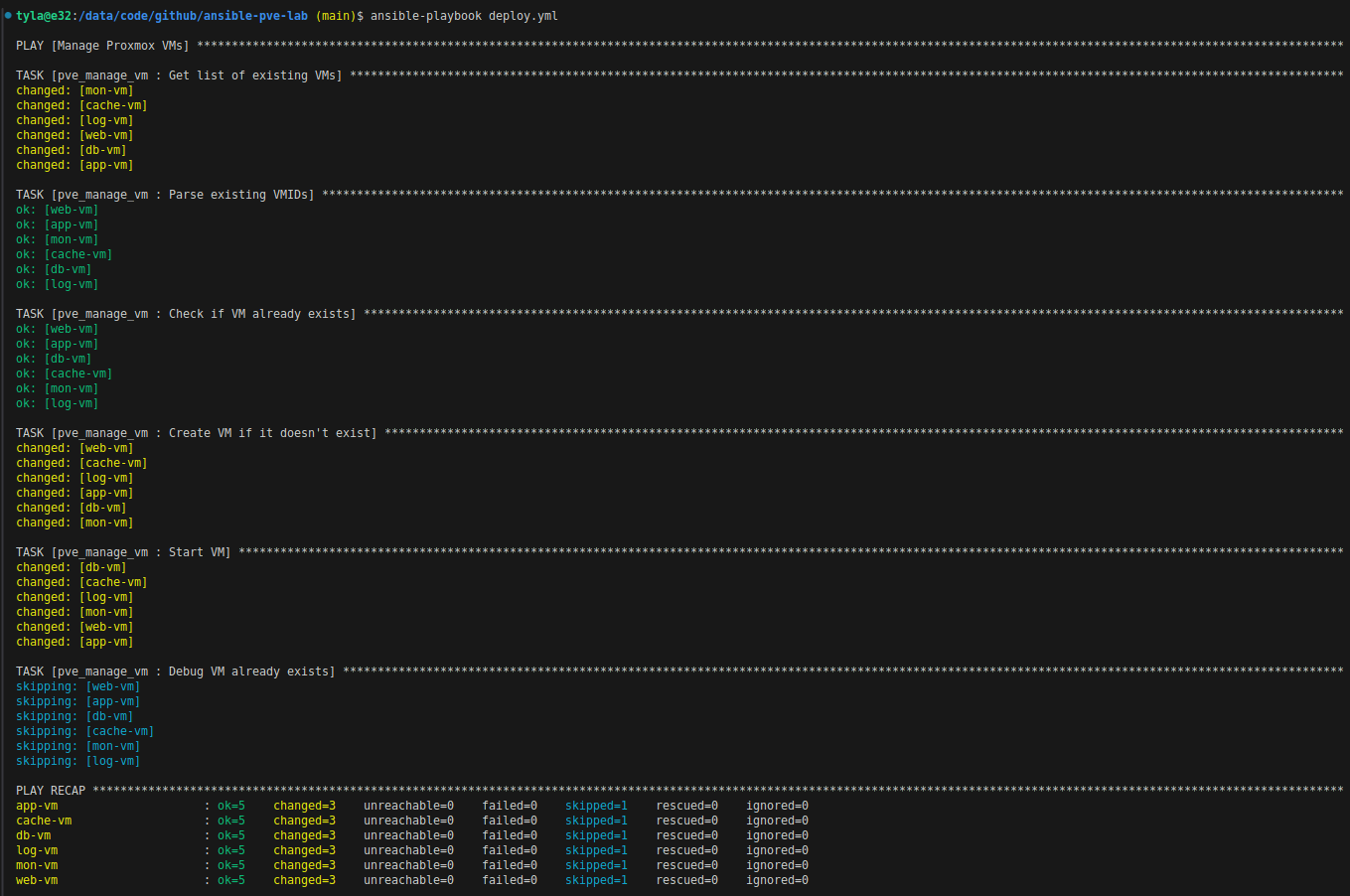Click the ok=5 value in the cache-vm recap row
Viewport: 1350px width, 896px height.
231,821
